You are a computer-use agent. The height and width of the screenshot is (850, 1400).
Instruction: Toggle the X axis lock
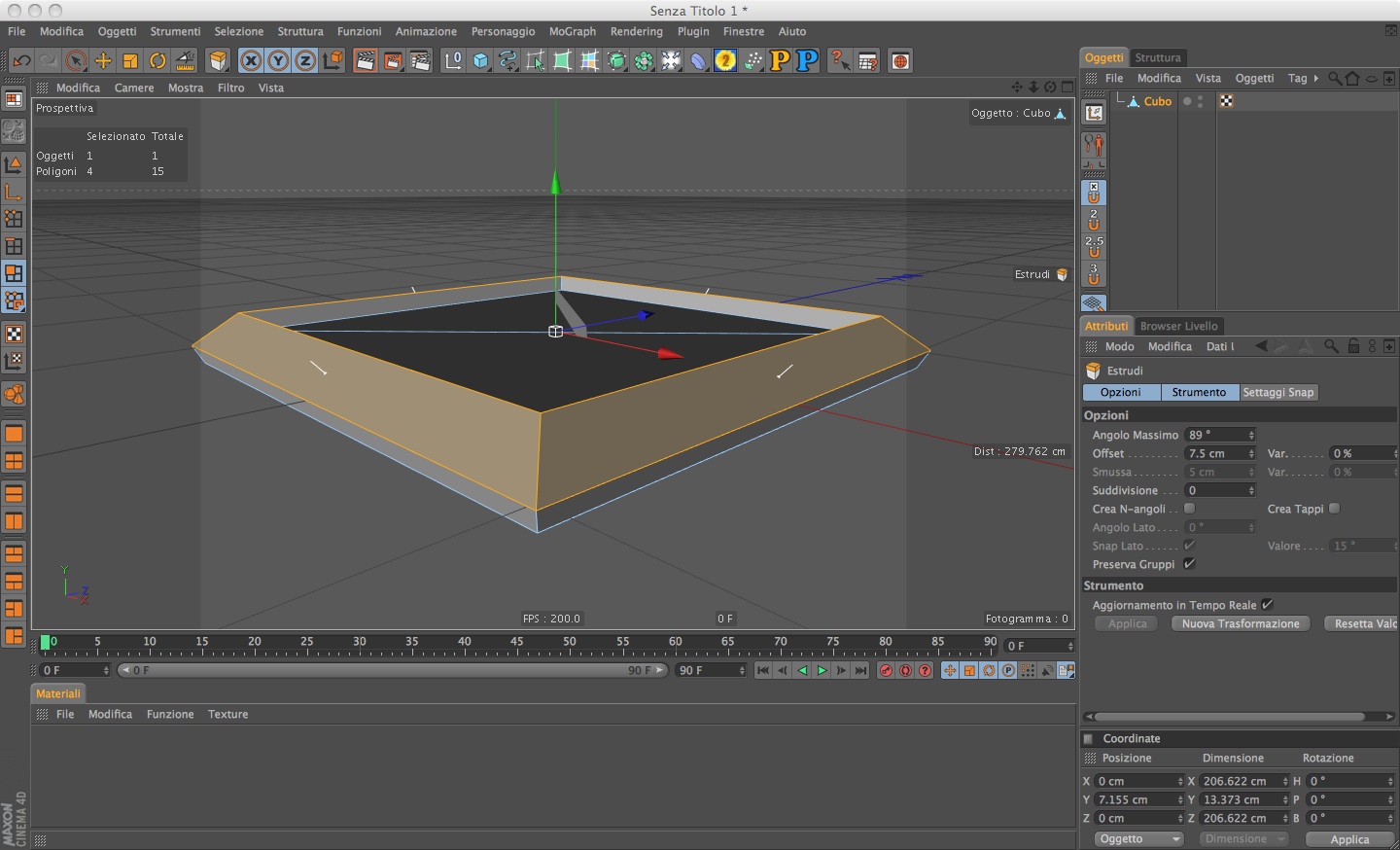251,61
